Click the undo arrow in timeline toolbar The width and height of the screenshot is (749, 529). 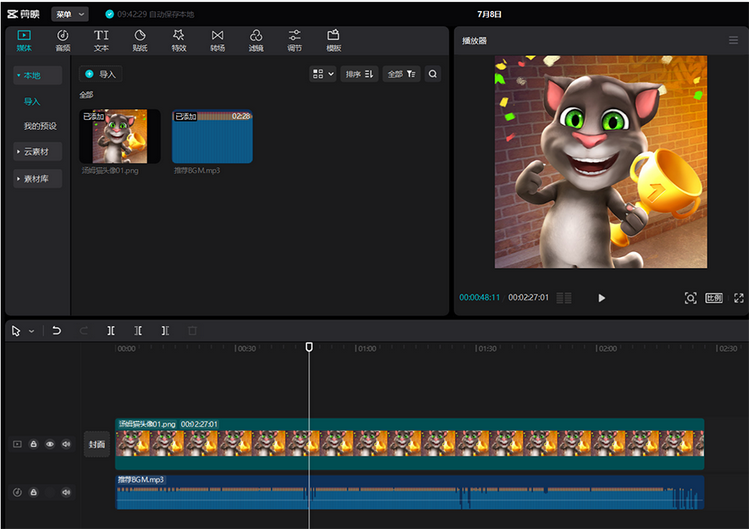[x=57, y=330]
